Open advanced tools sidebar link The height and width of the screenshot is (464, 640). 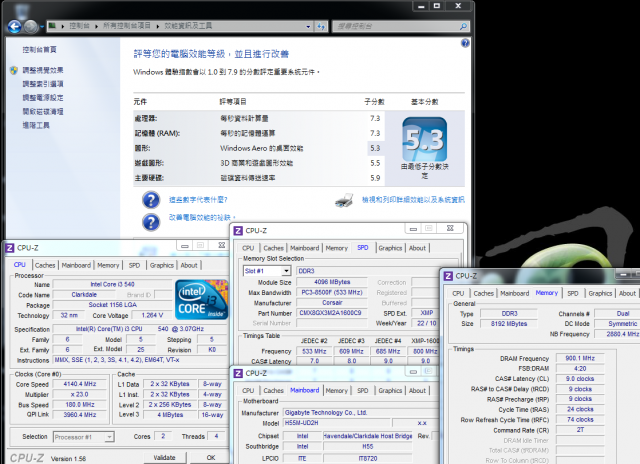click(x=36, y=125)
